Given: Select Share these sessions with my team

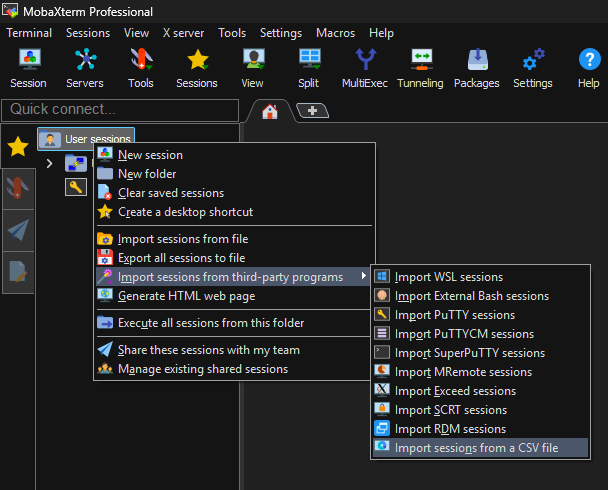Looking at the screenshot, I should pyautogui.click(x=233, y=350).
